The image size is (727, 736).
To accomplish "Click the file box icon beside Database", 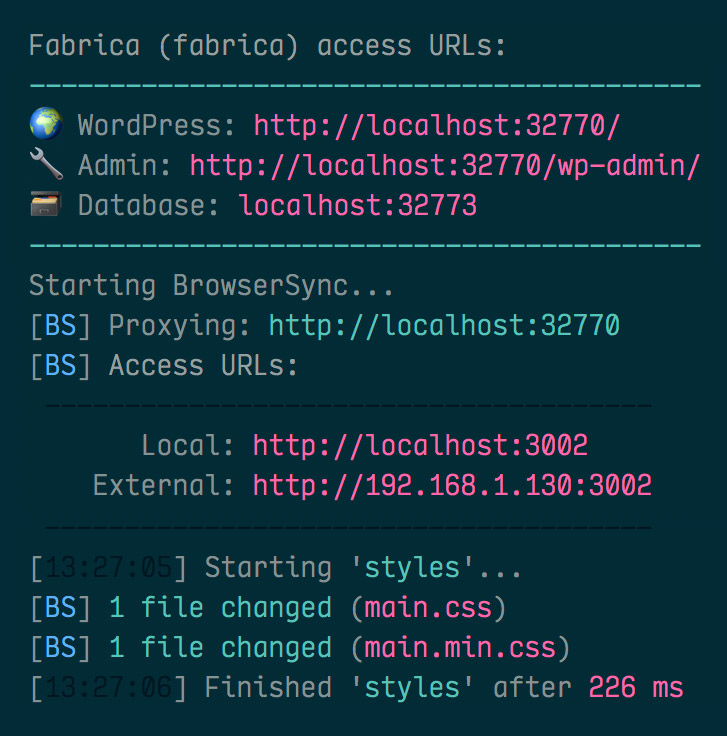I will [45, 206].
